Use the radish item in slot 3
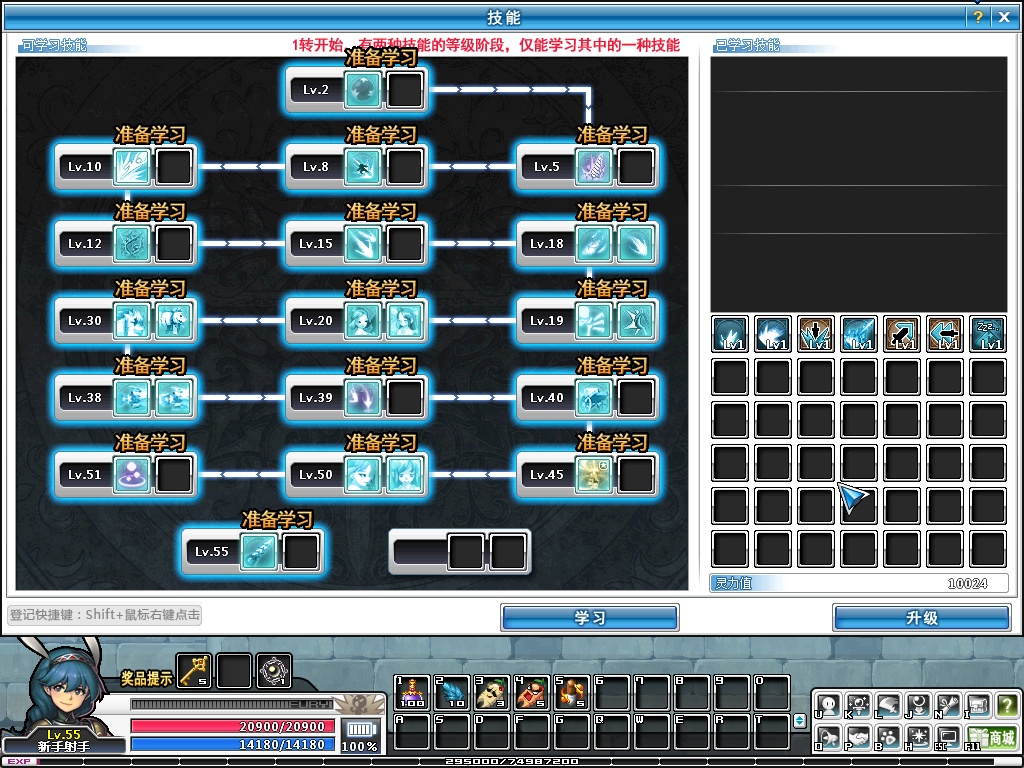 [492, 693]
